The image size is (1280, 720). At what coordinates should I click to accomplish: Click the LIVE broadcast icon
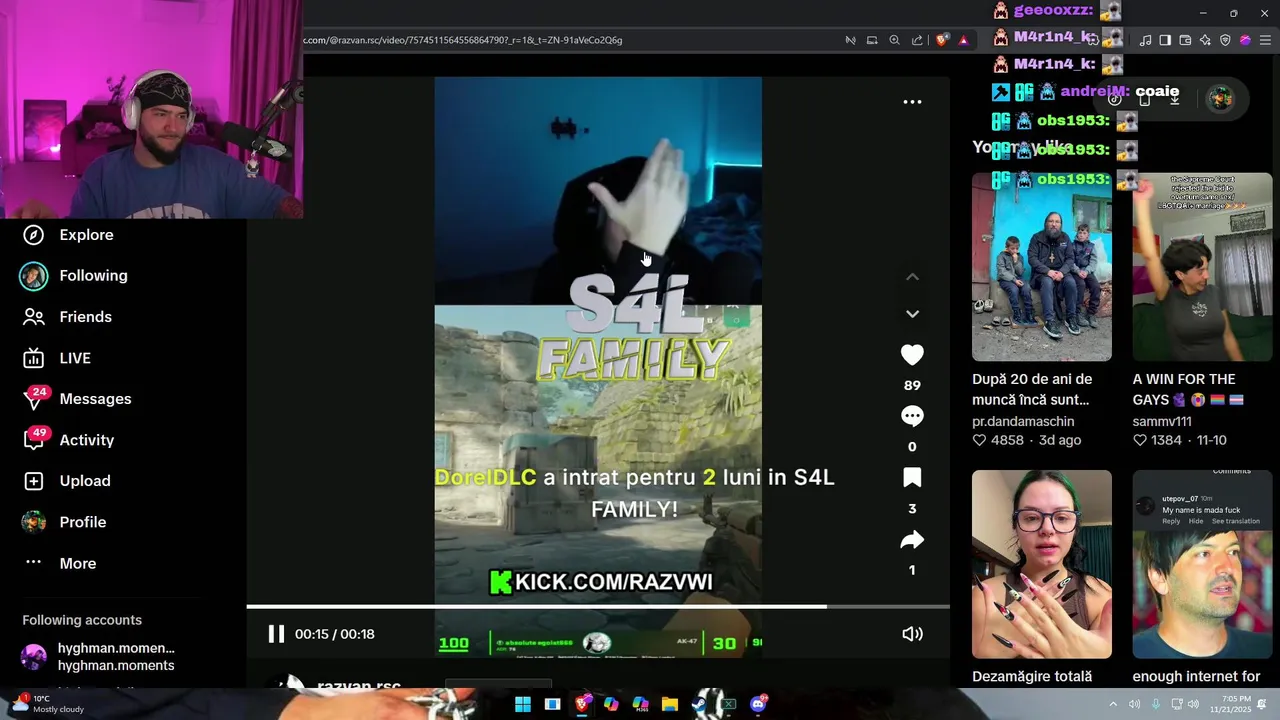[34, 358]
